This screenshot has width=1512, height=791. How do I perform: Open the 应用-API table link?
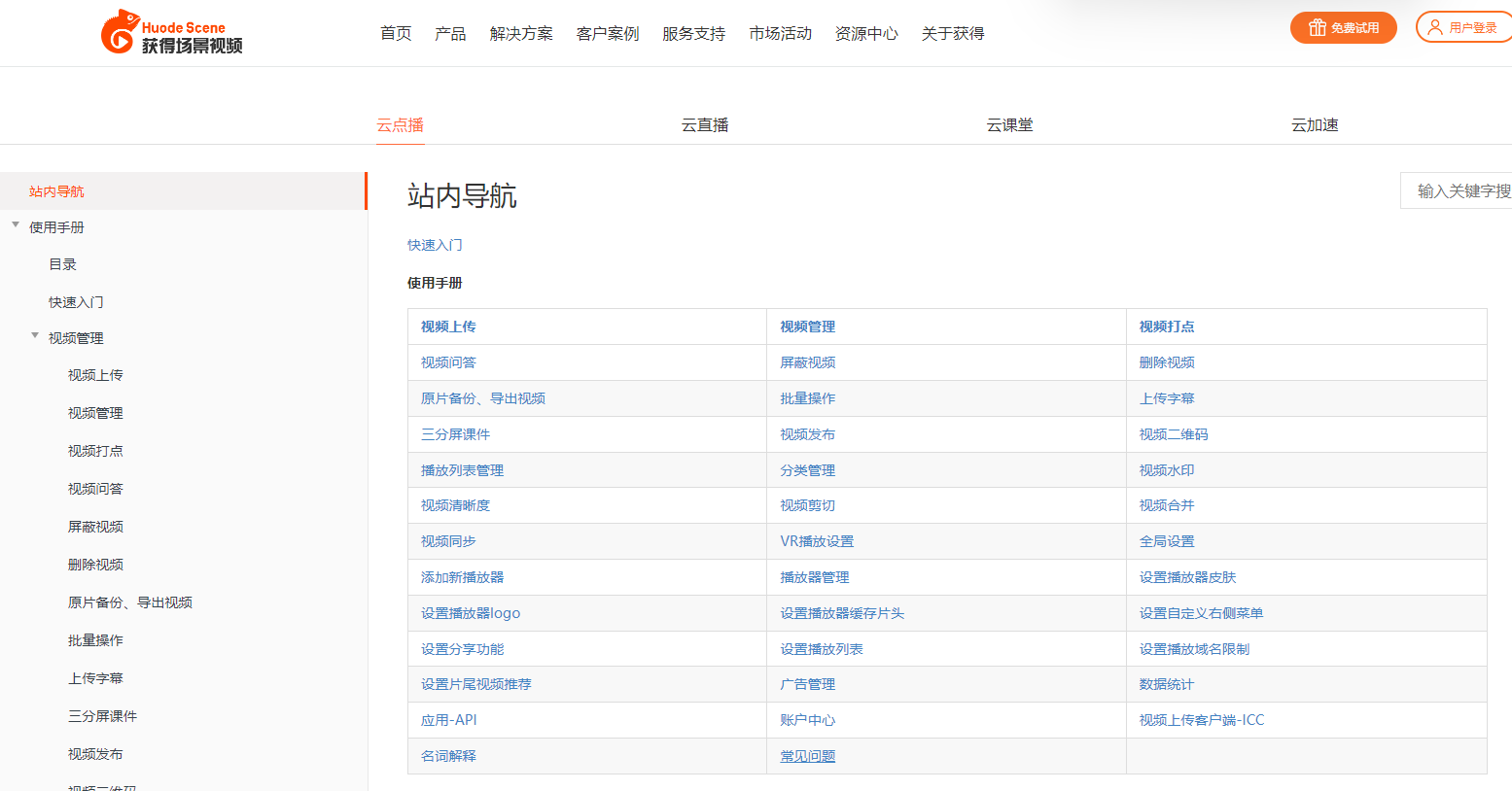click(x=449, y=720)
